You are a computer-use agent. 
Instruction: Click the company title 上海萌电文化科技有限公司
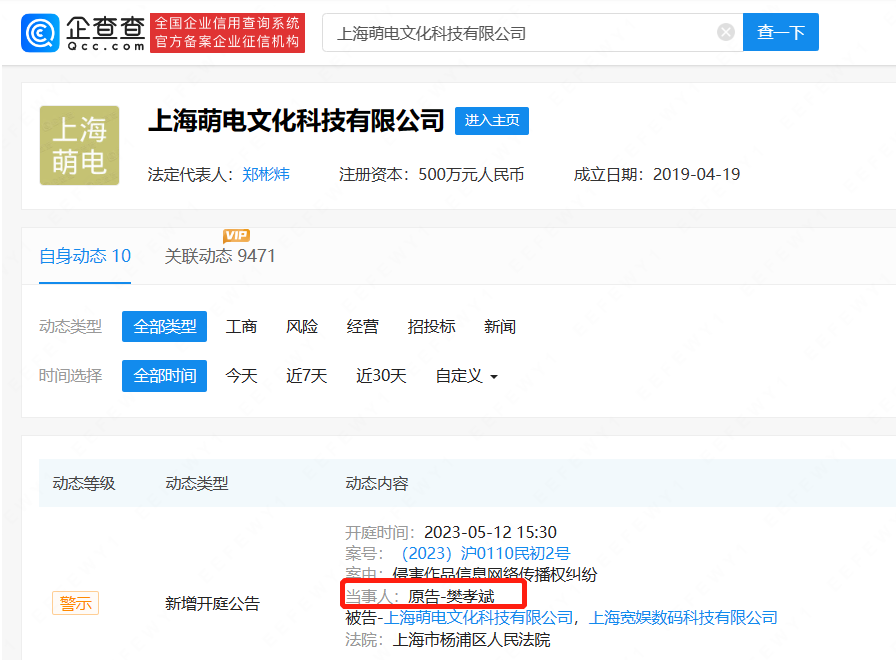(x=296, y=121)
